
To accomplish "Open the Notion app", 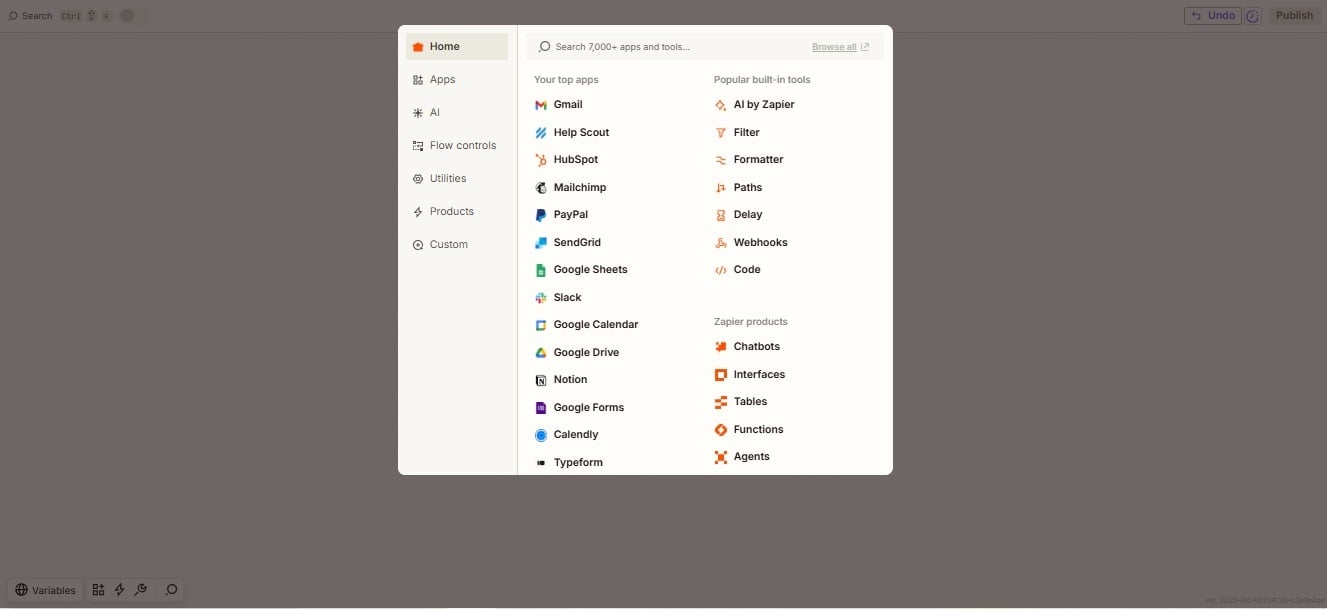I will [x=569, y=379].
